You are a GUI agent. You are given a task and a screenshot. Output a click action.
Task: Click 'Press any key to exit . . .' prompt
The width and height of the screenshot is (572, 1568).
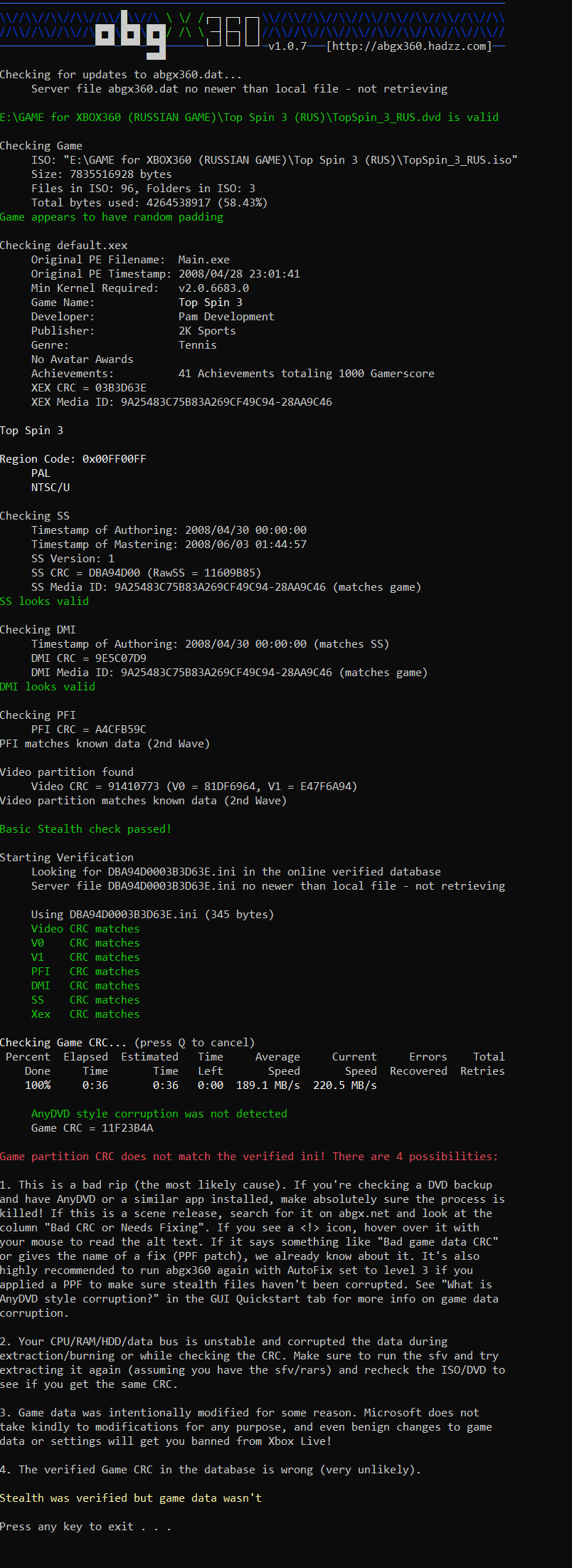tap(85, 1527)
